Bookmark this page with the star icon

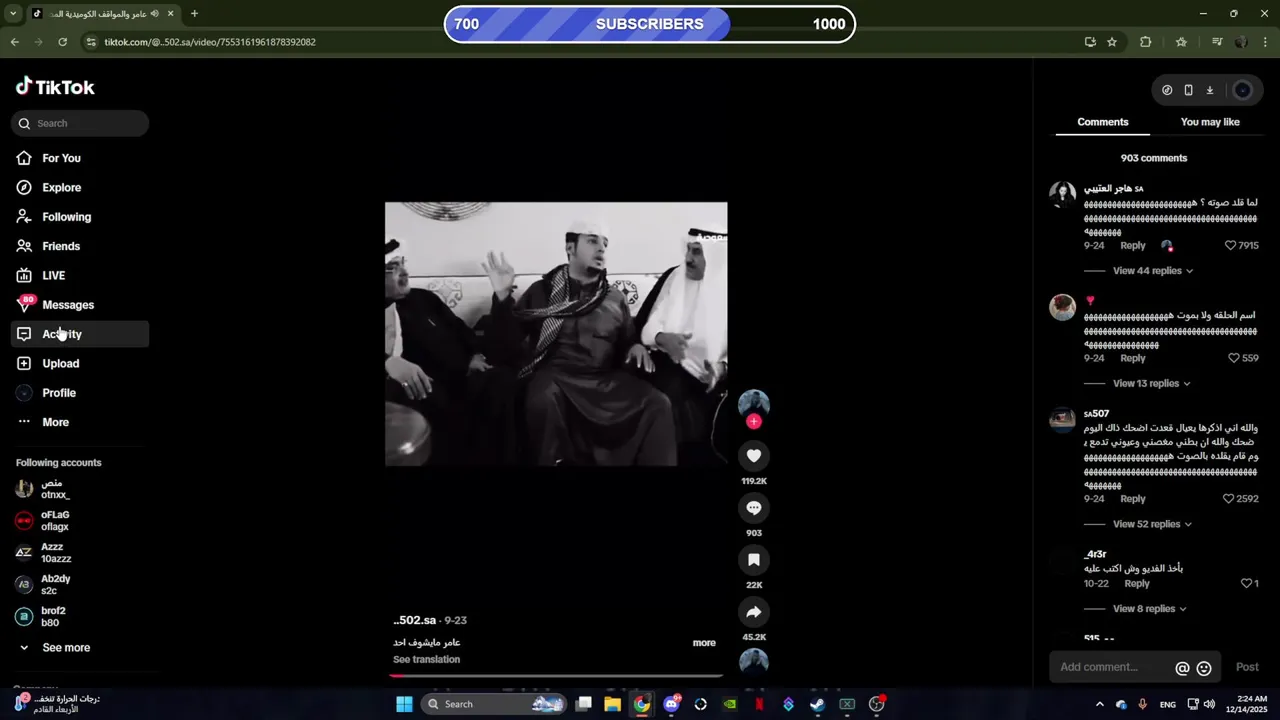click(1112, 42)
